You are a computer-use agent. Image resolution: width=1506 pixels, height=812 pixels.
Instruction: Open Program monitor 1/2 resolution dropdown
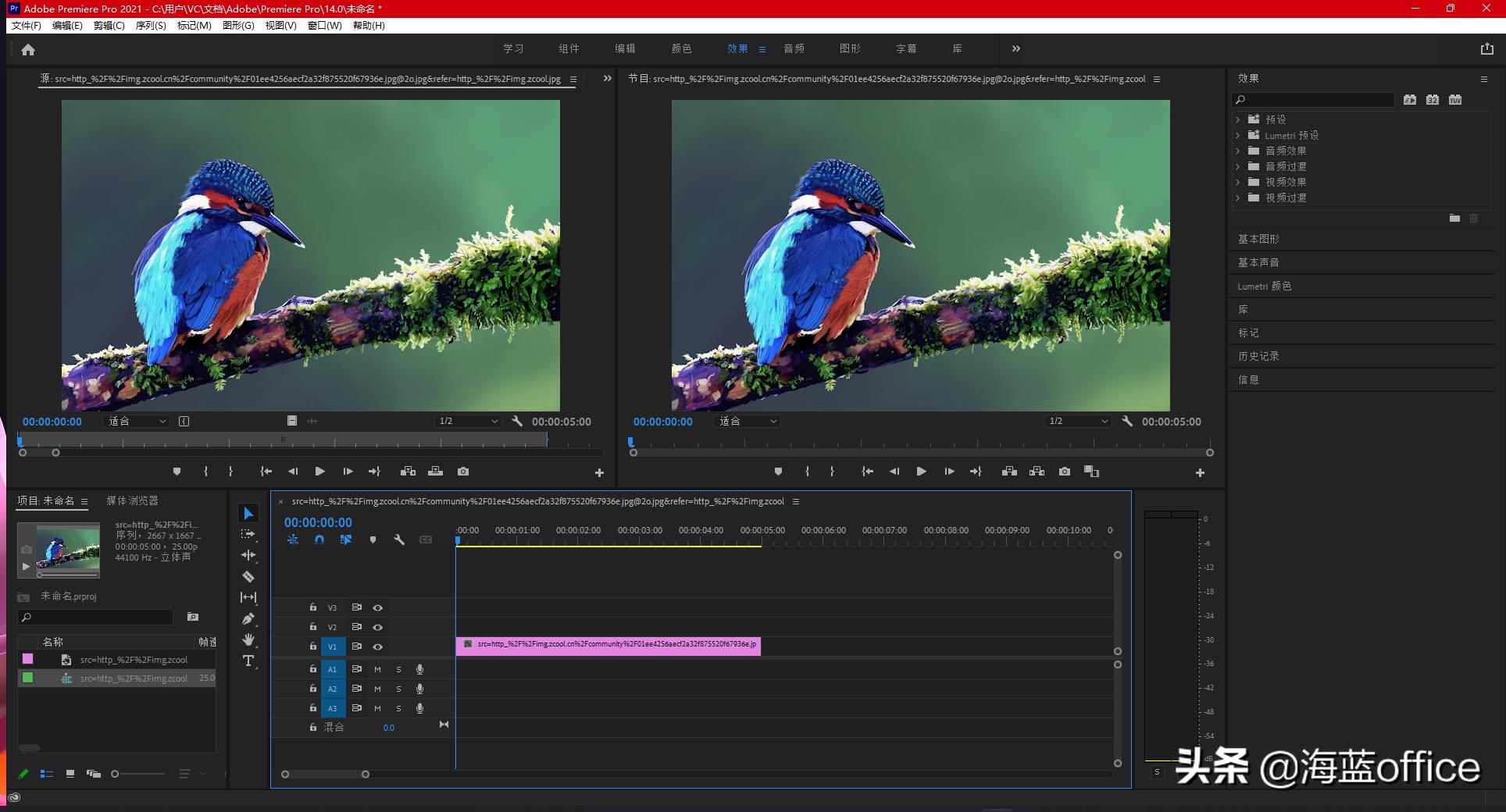tap(1077, 422)
